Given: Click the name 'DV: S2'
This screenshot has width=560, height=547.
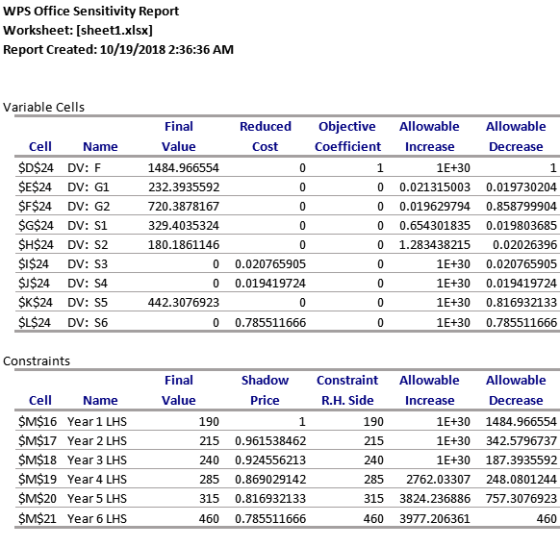Looking at the screenshot, I should [x=88, y=245].
